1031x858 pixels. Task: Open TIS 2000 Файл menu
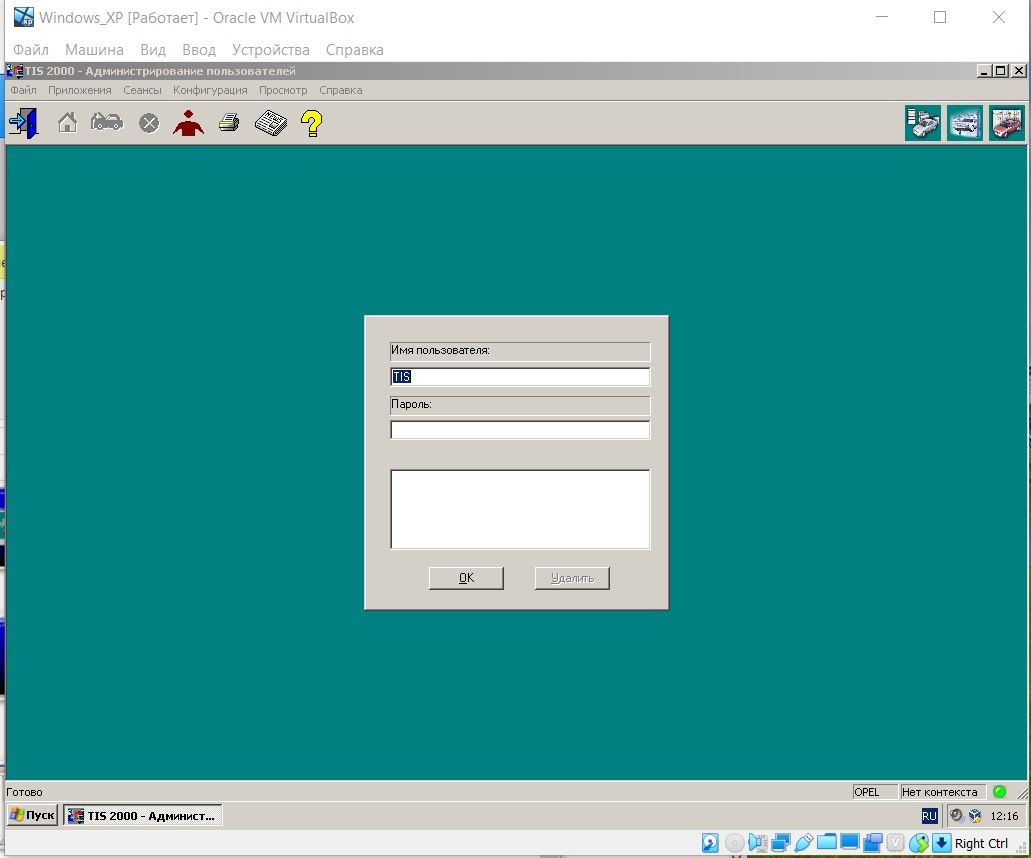click(23, 90)
